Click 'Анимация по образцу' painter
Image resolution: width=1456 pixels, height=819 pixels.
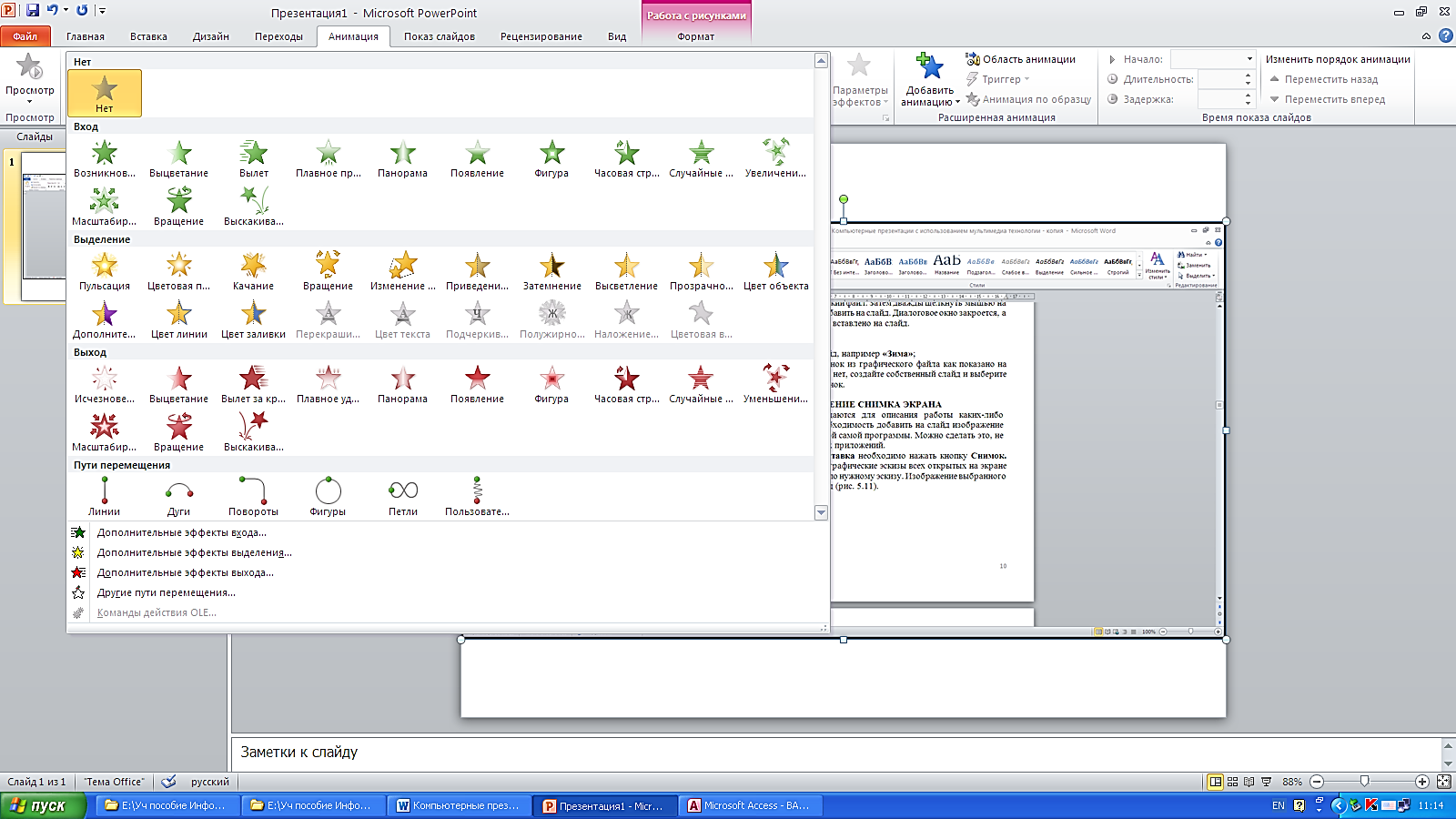pos(1028,99)
